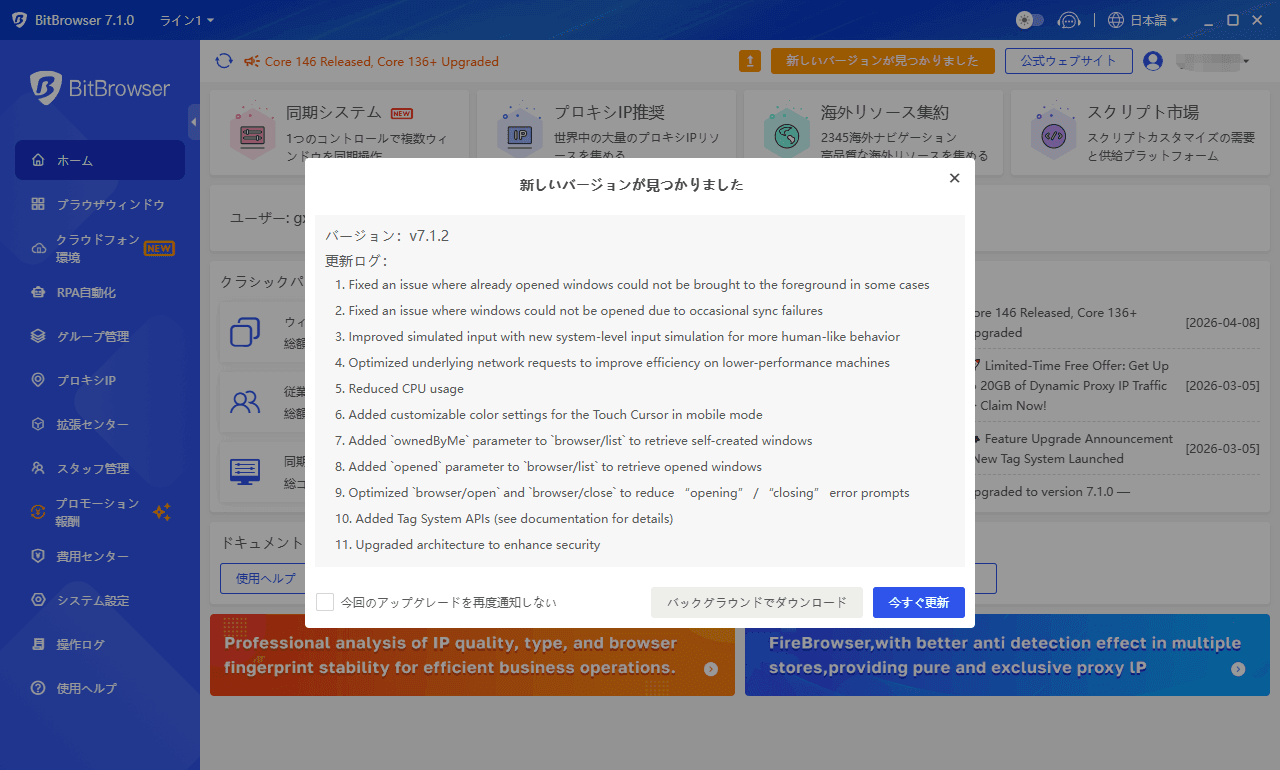Open the 日本語 language dropdown
The width and height of the screenshot is (1280, 770).
[1142, 20]
